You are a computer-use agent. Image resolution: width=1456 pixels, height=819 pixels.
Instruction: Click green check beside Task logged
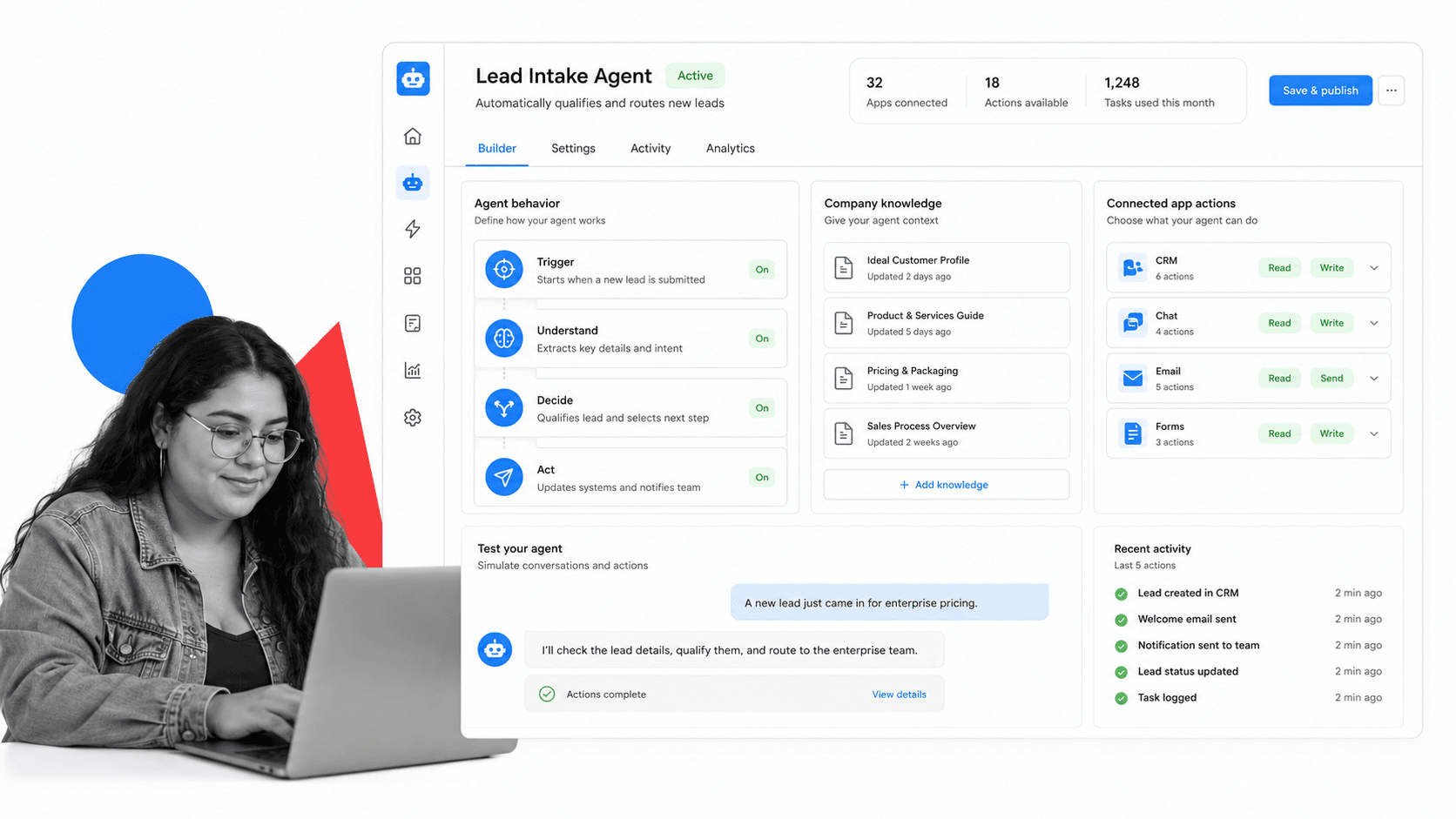(x=1122, y=698)
